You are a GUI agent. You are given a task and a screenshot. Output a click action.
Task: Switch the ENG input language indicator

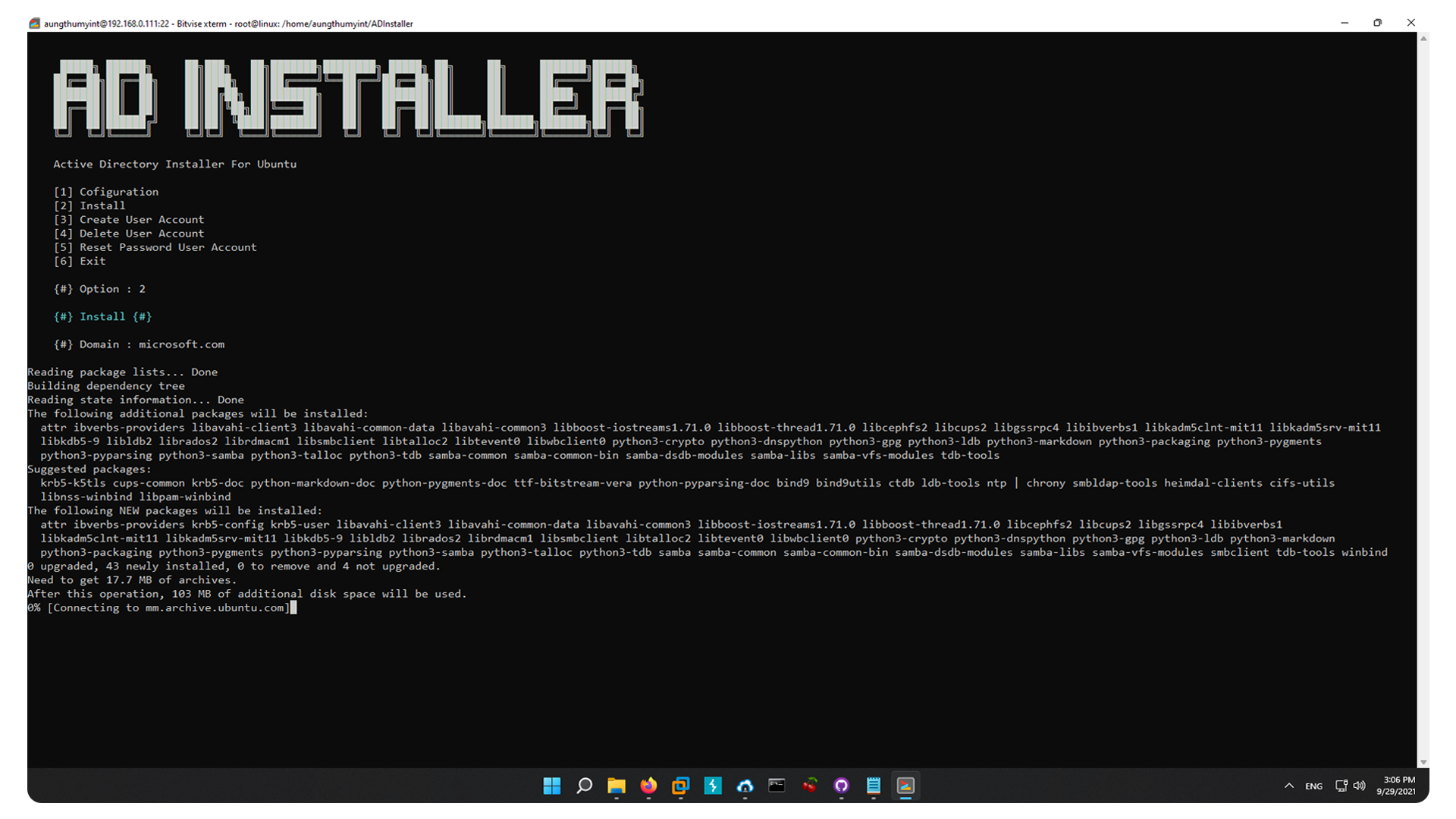pos(1313,786)
